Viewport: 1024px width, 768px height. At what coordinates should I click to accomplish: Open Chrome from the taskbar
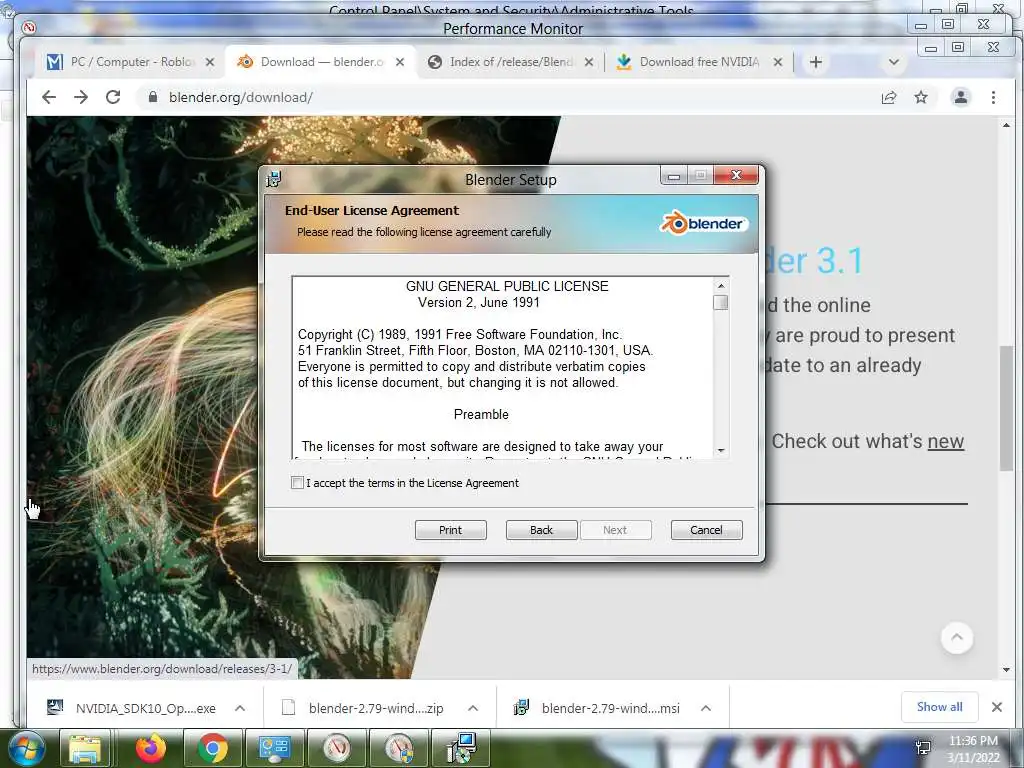(212, 748)
